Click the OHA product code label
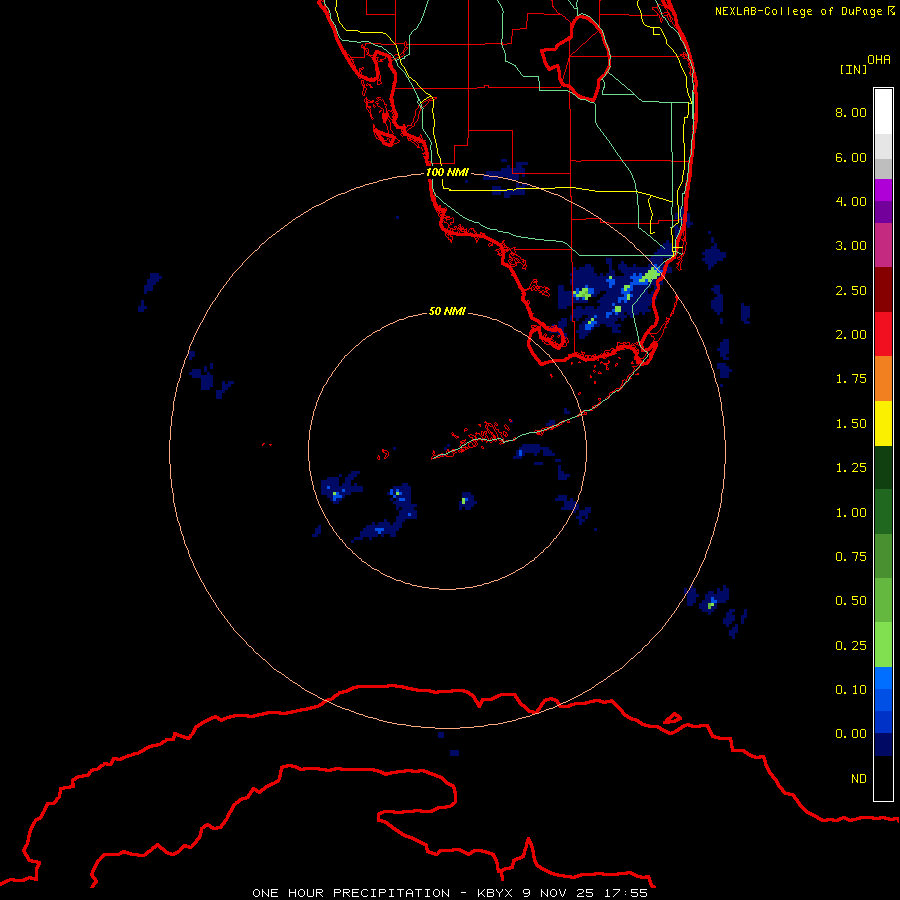 pyautogui.click(x=879, y=60)
